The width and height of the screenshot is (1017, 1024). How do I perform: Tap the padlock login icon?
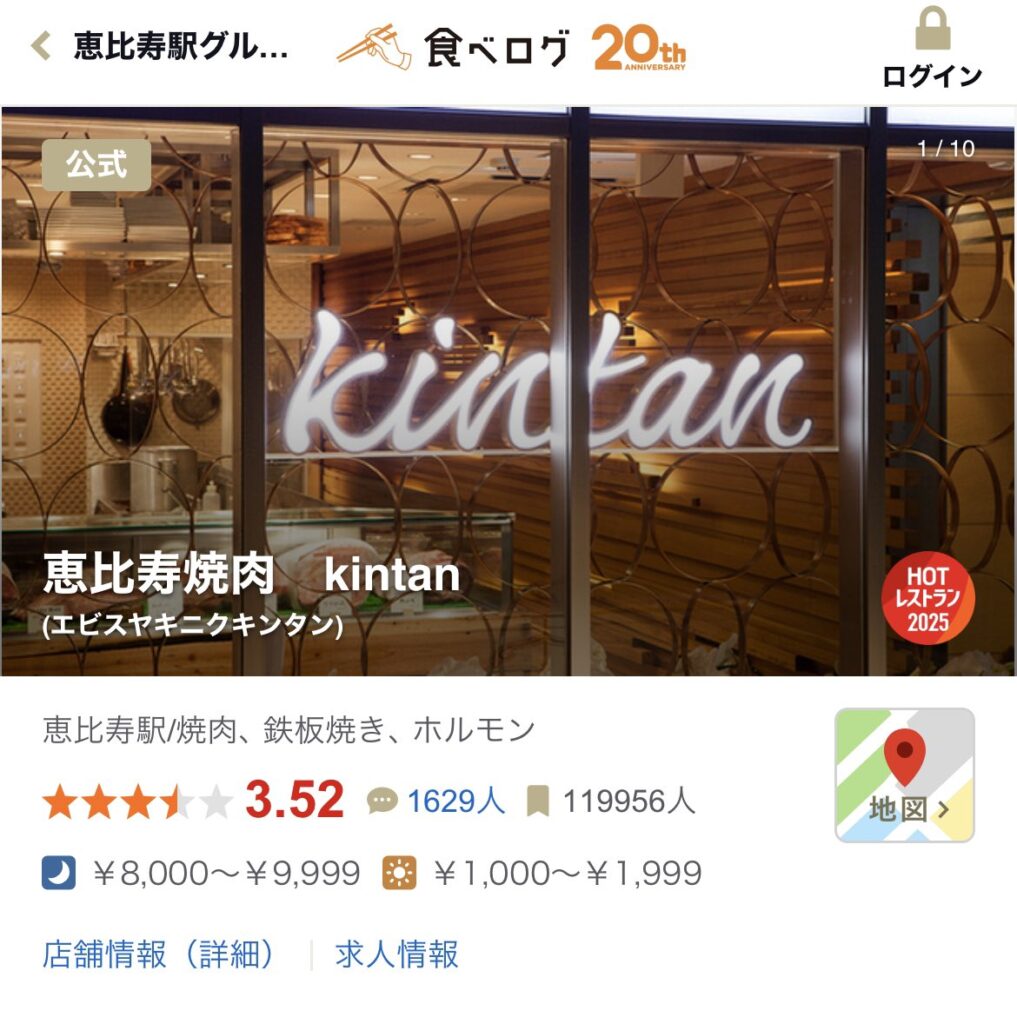(932, 28)
